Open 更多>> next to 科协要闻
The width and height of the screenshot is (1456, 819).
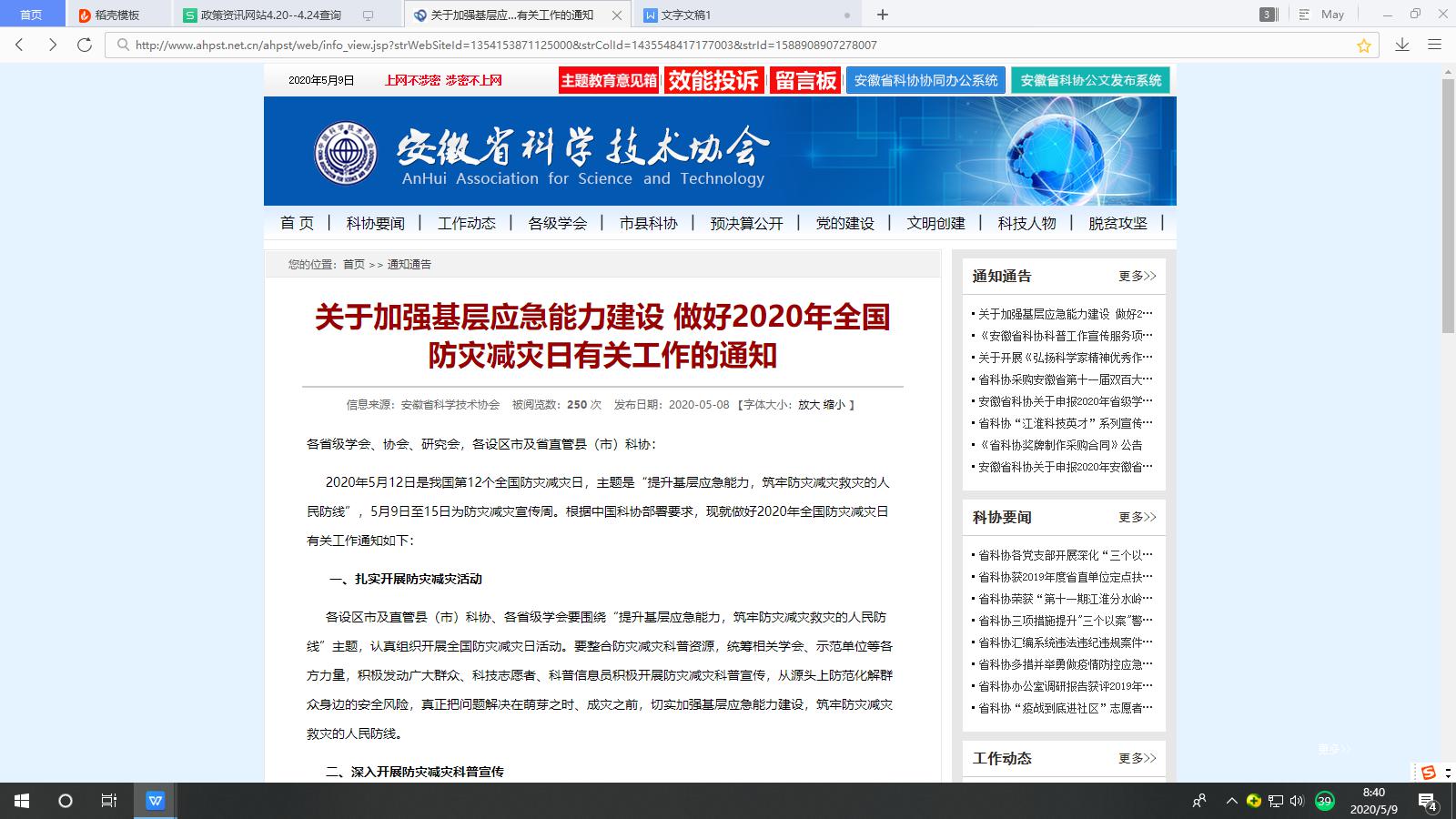point(1137,517)
